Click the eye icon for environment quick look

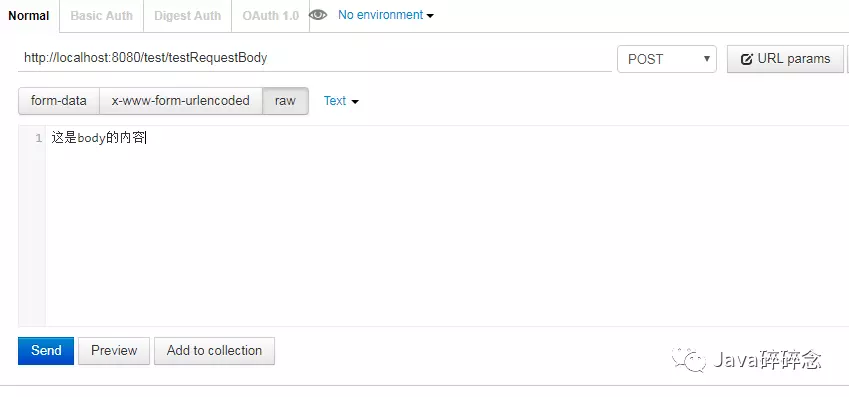(318, 15)
